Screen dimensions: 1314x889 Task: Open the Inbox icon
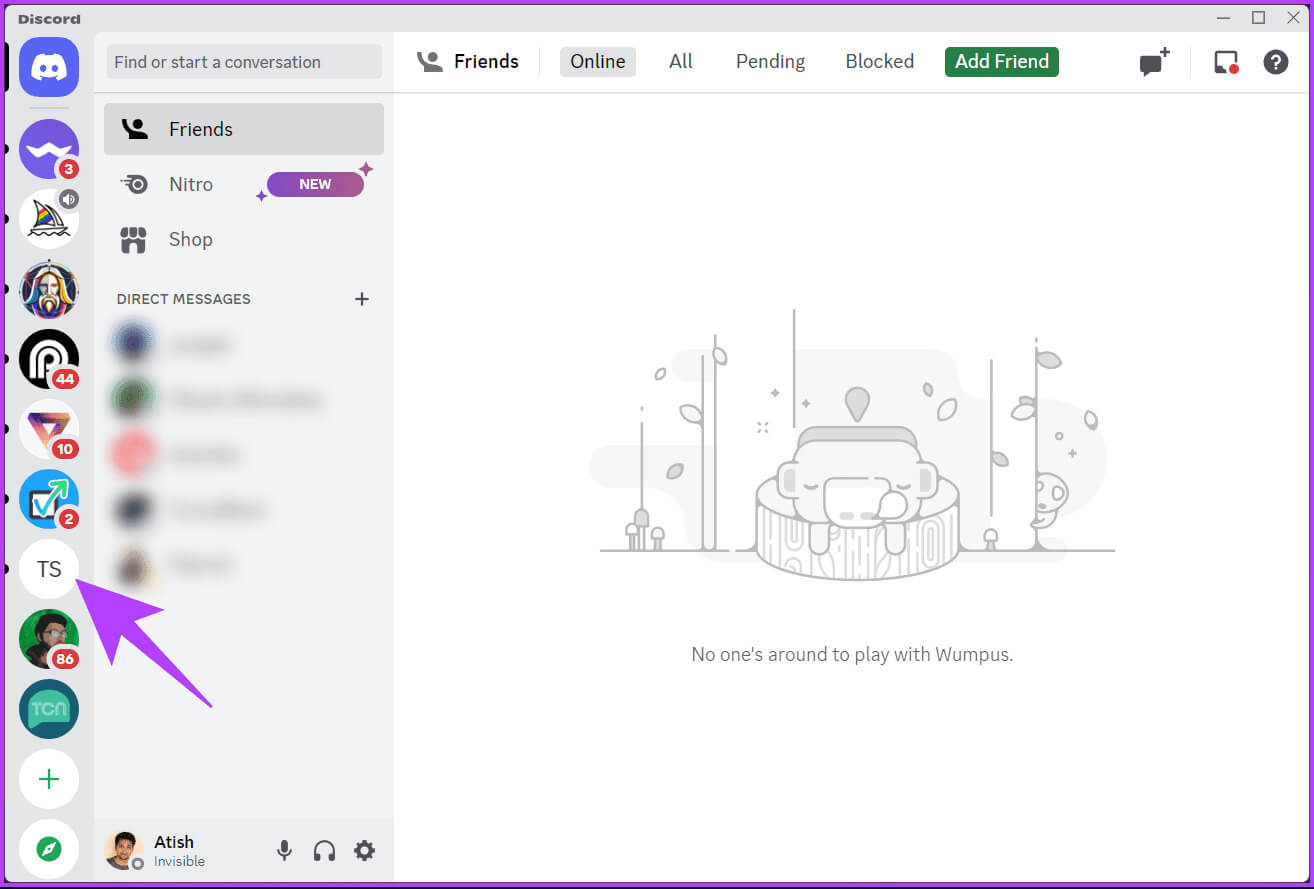1226,62
